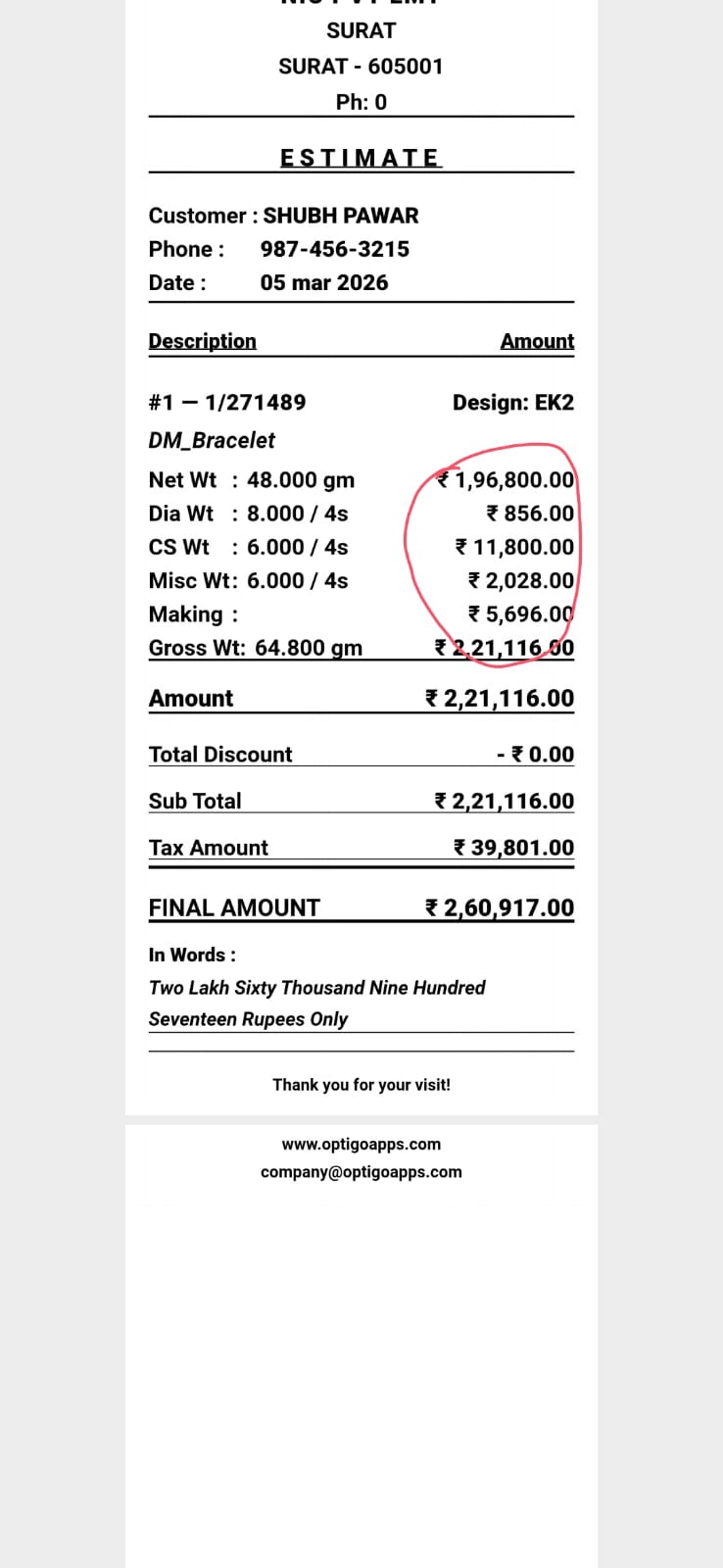Tap the phone number 987-456-3215
The image size is (723, 1568).
coord(334,249)
